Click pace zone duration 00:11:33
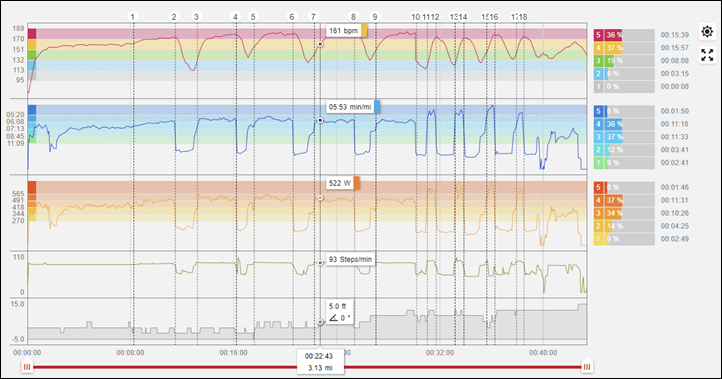The width and height of the screenshot is (722, 379). (x=675, y=137)
